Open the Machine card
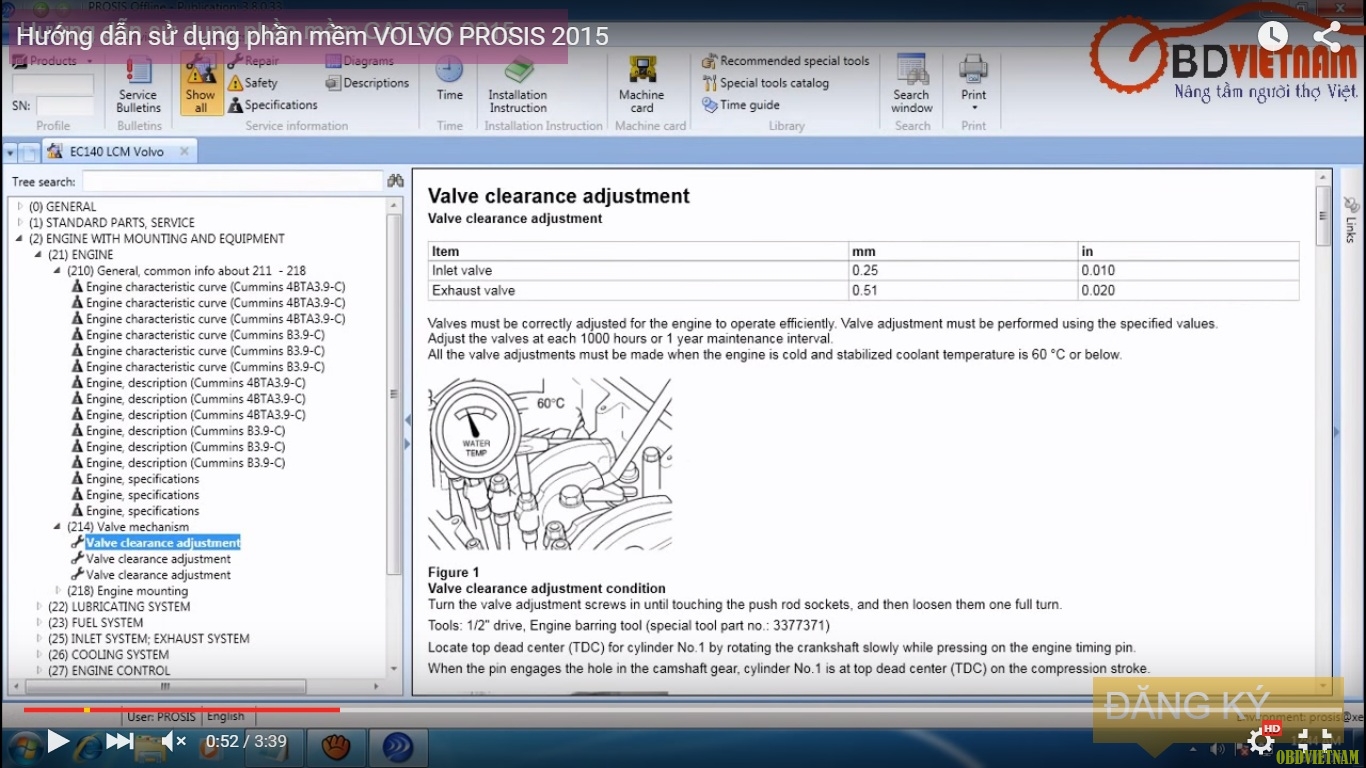Viewport: 1366px width, 768px height. 642,85
